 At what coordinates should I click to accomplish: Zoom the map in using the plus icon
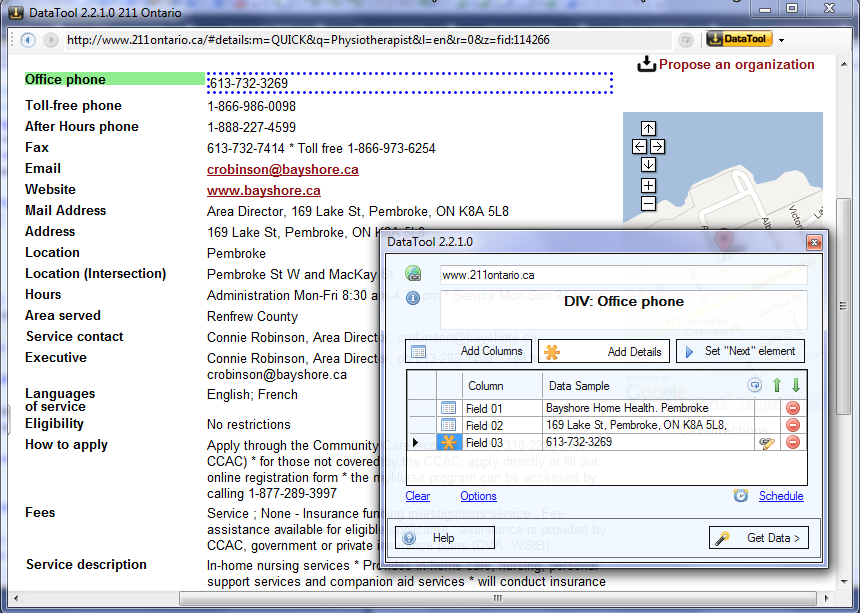pyautogui.click(x=648, y=185)
